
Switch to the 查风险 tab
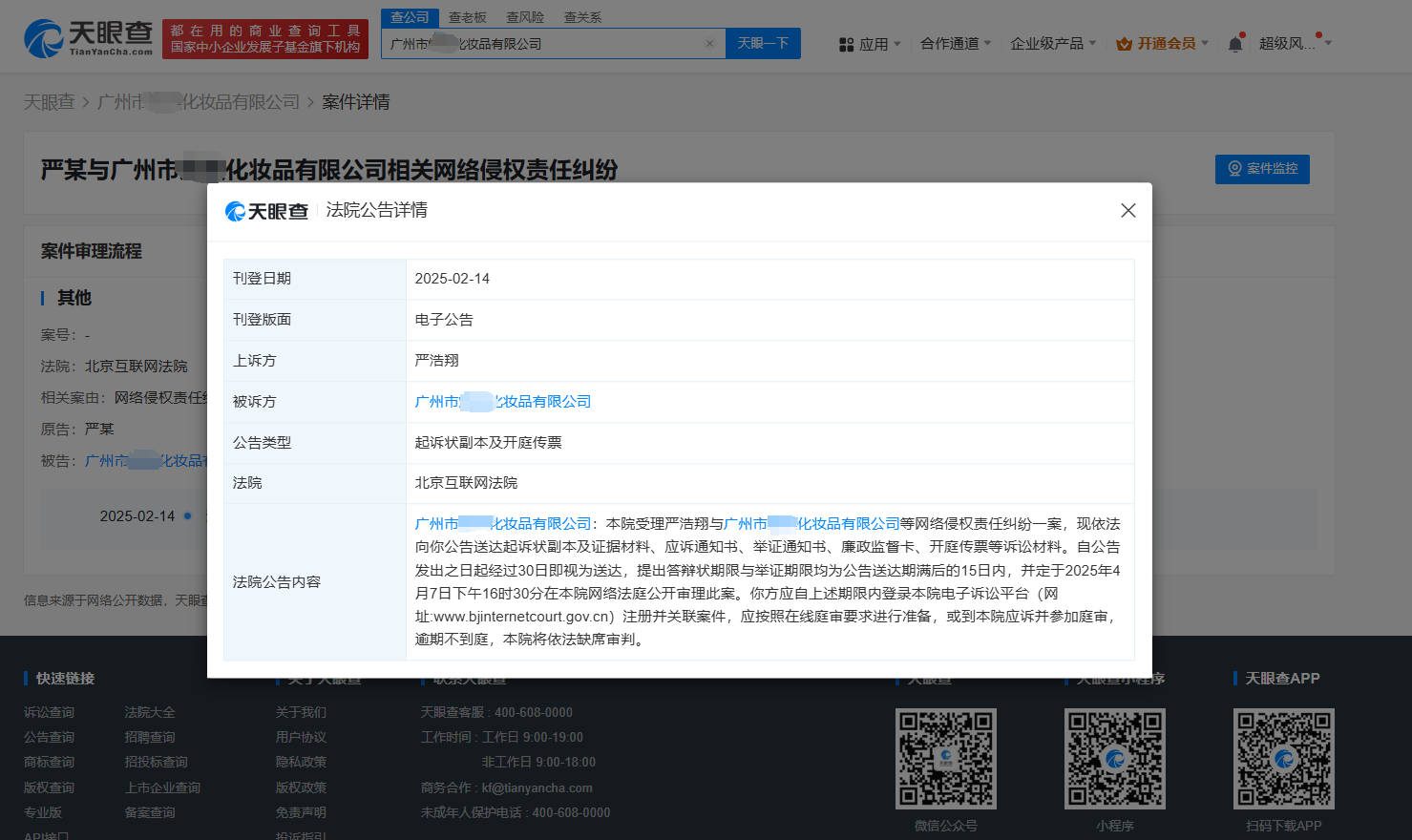[x=525, y=17]
